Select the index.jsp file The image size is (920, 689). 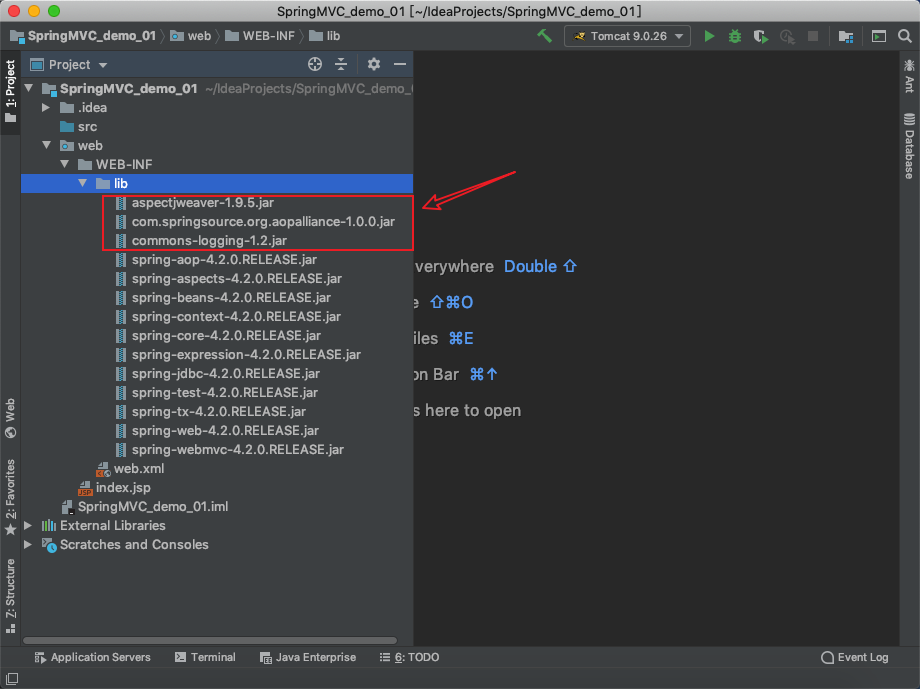pyautogui.click(x=123, y=487)
